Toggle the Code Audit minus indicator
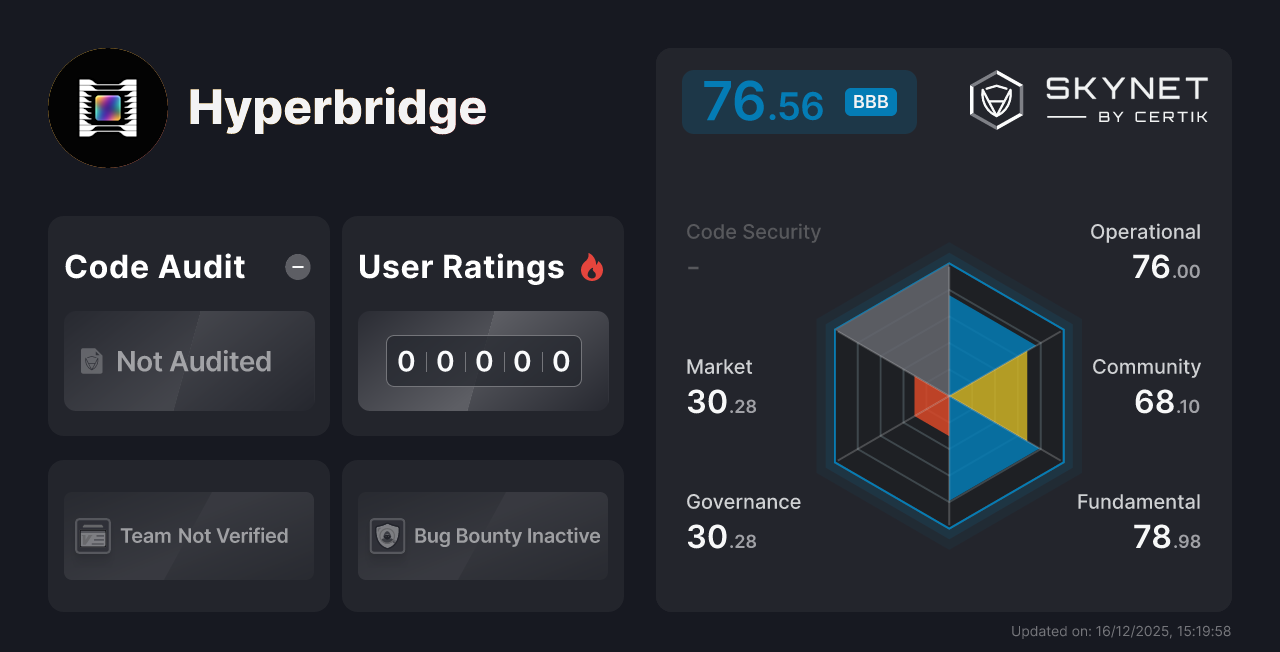The height and width of the screenshot is (652, 1280). tap(297, 266)
